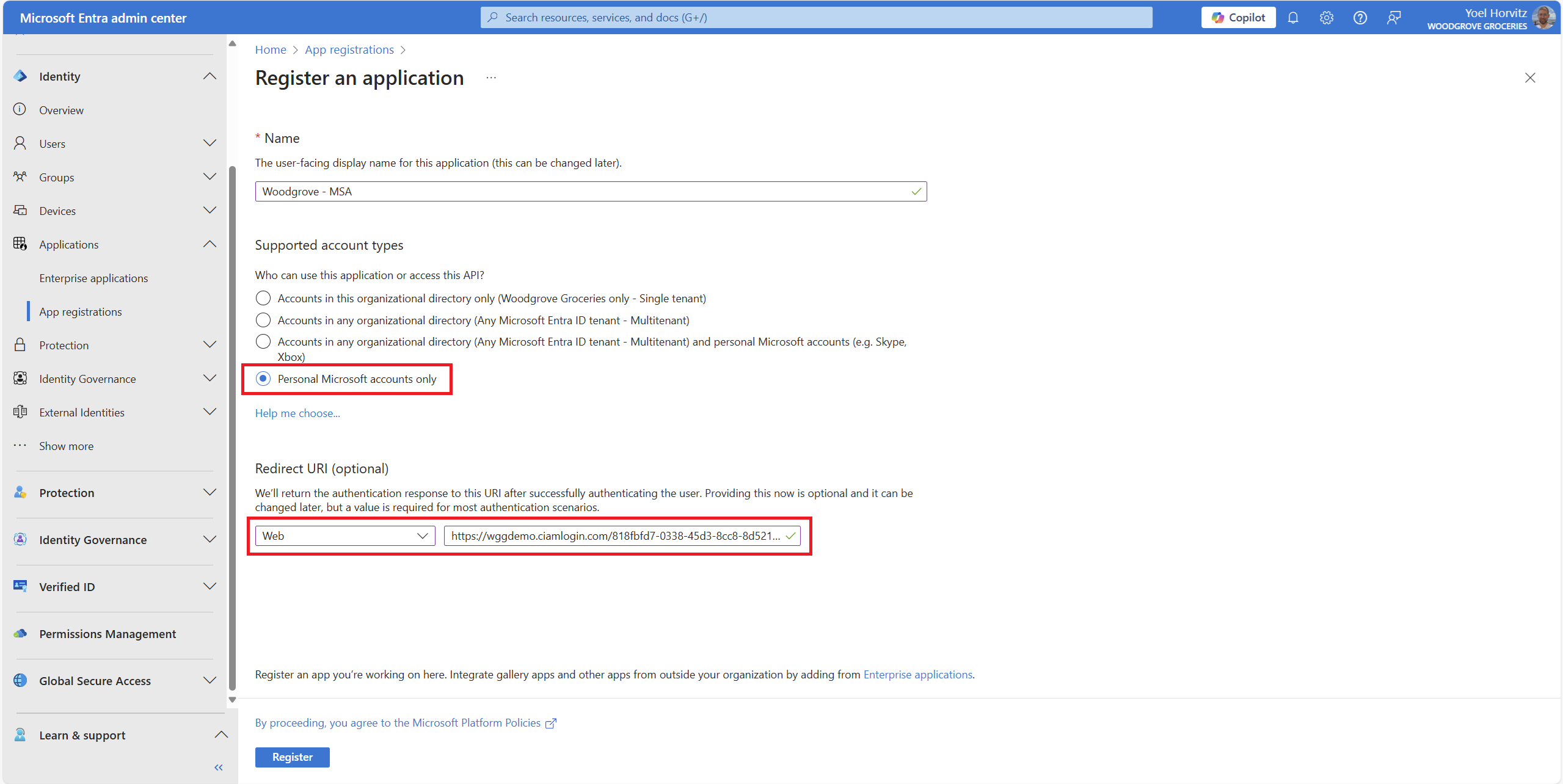Screen dimensions: 1563x784
Task: Click the sidebar vertical scrollbar
Action: (x=232, y=427)
